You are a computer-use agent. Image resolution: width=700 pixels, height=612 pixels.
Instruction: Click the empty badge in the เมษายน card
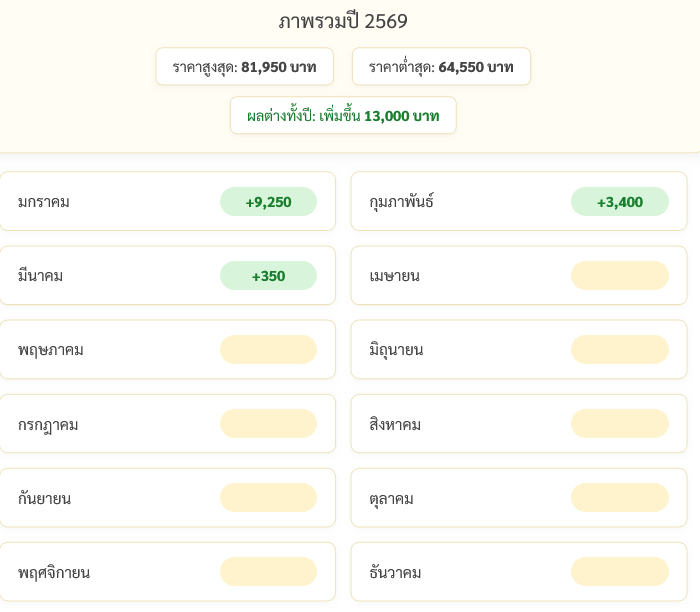point(620,276)
